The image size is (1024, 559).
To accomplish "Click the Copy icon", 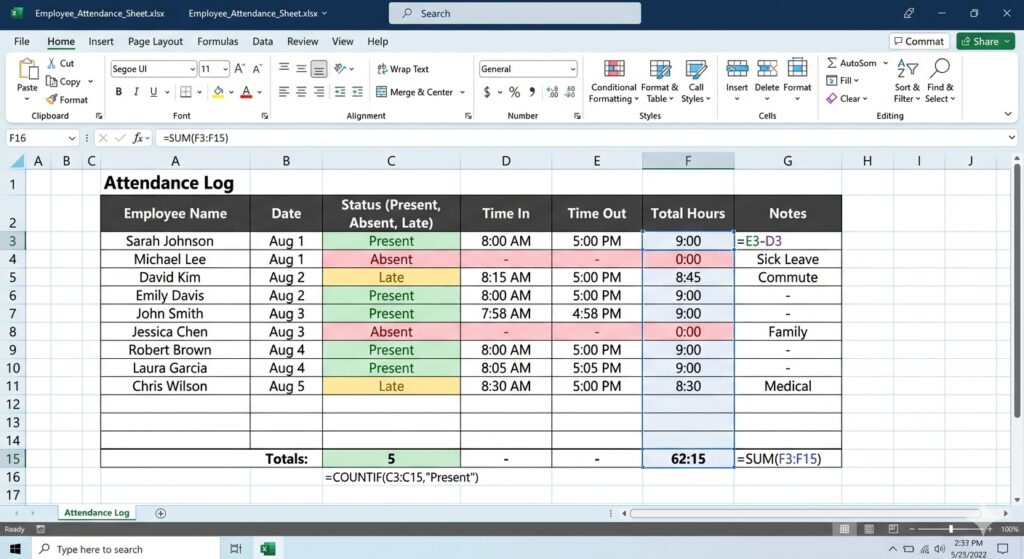I will tap(52, 82).
